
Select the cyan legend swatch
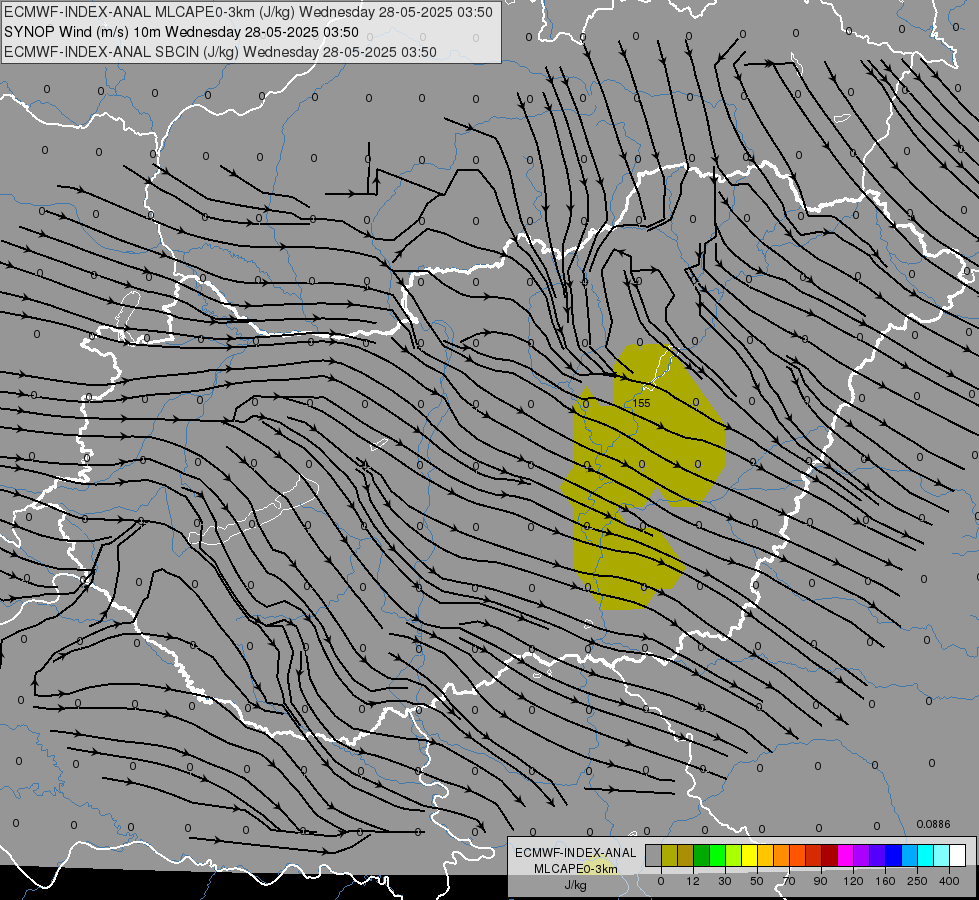925,855
